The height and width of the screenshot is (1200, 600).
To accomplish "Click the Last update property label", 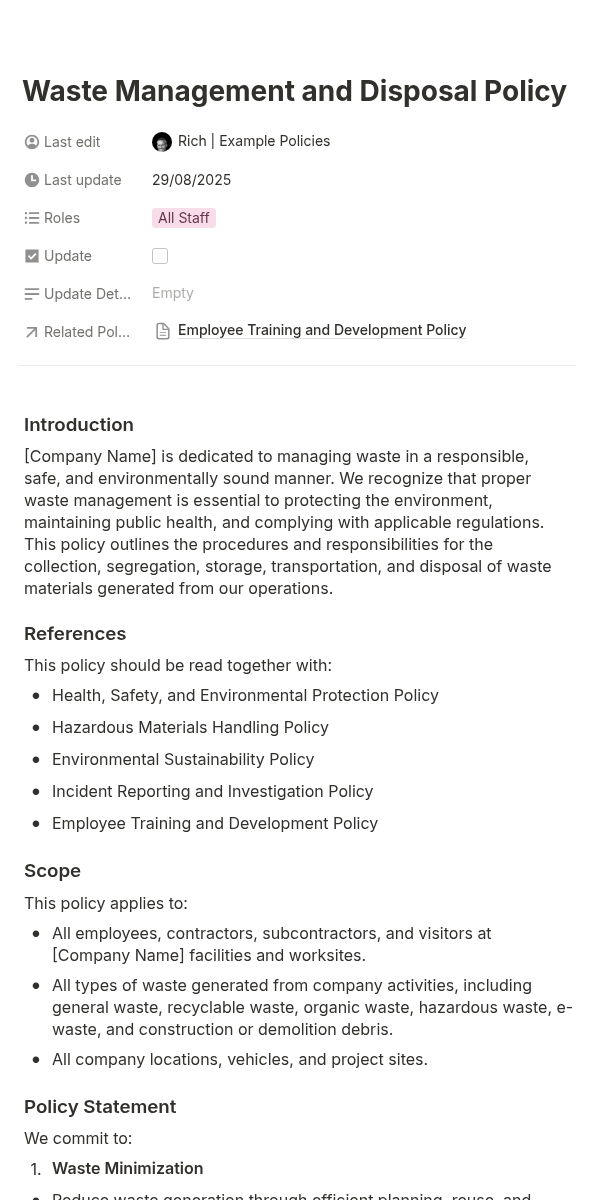I will [x=82, y=180].
